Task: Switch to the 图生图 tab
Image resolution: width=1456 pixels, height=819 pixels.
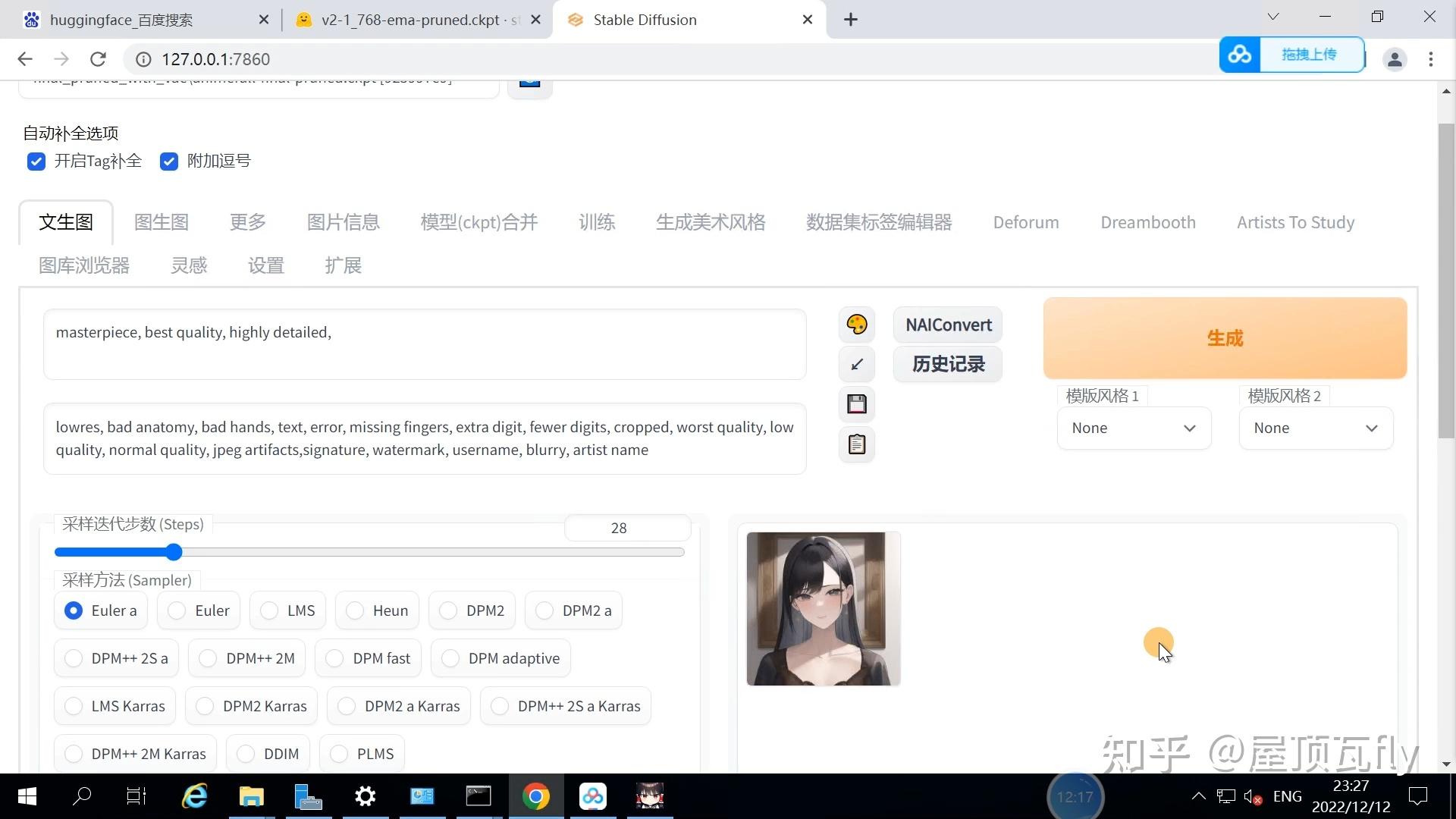Action: coord(162,222)
